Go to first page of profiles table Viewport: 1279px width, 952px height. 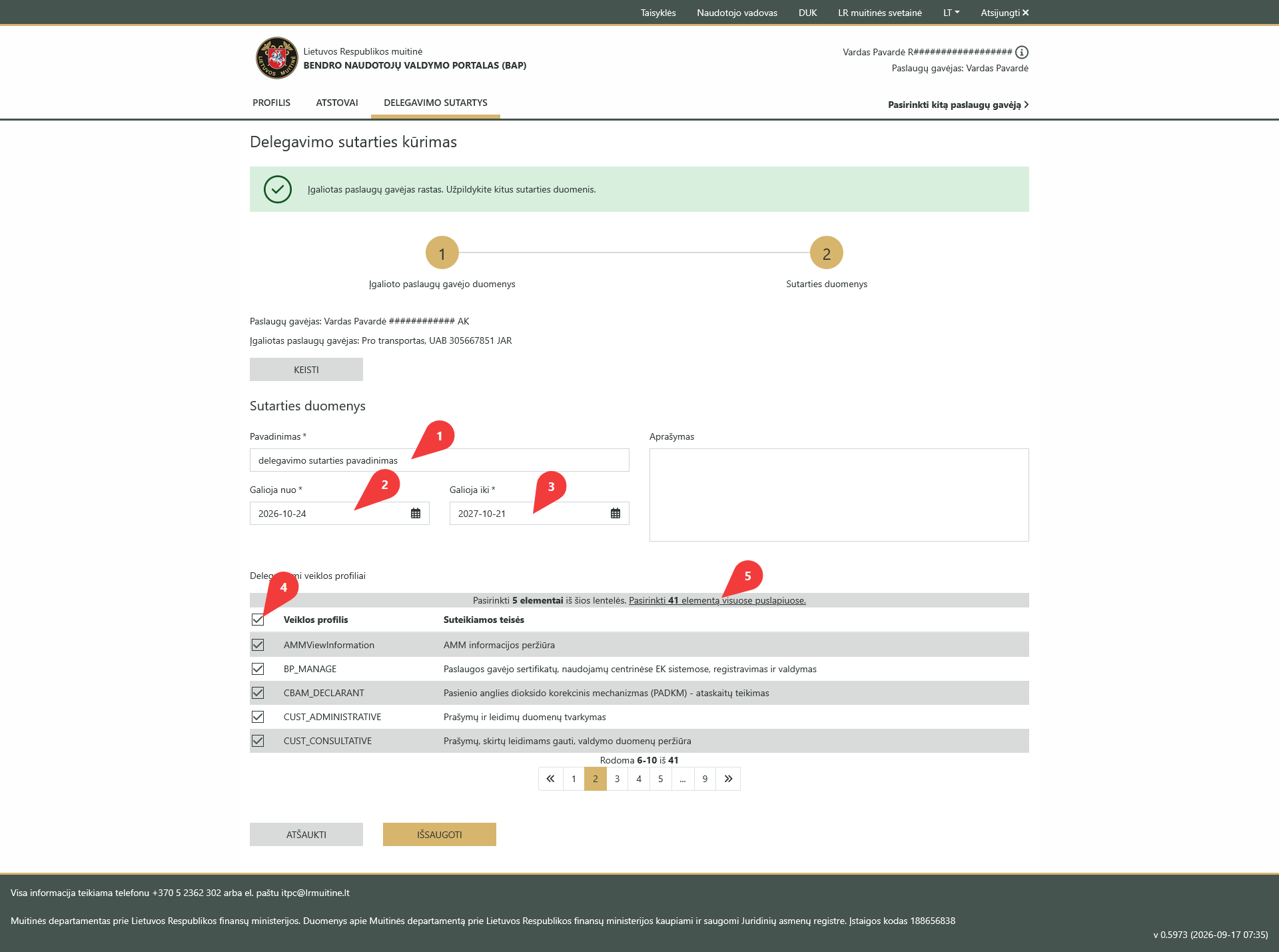coord(550,779)
